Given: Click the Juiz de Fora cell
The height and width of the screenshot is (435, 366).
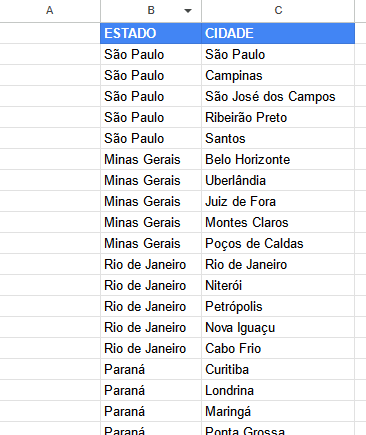Looking at the screenshot, I should pos(278,201).
